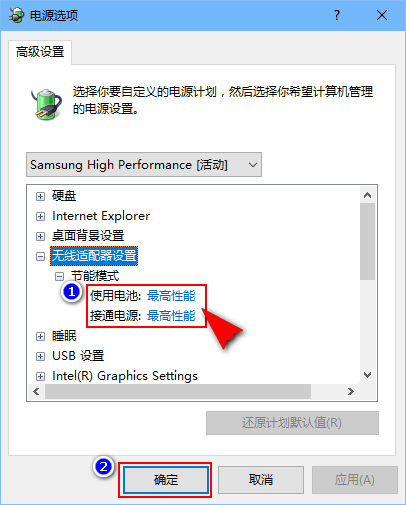406x505 pixels.
Task: Expand the USB 设置 node
Action: [x=40, y=356]
